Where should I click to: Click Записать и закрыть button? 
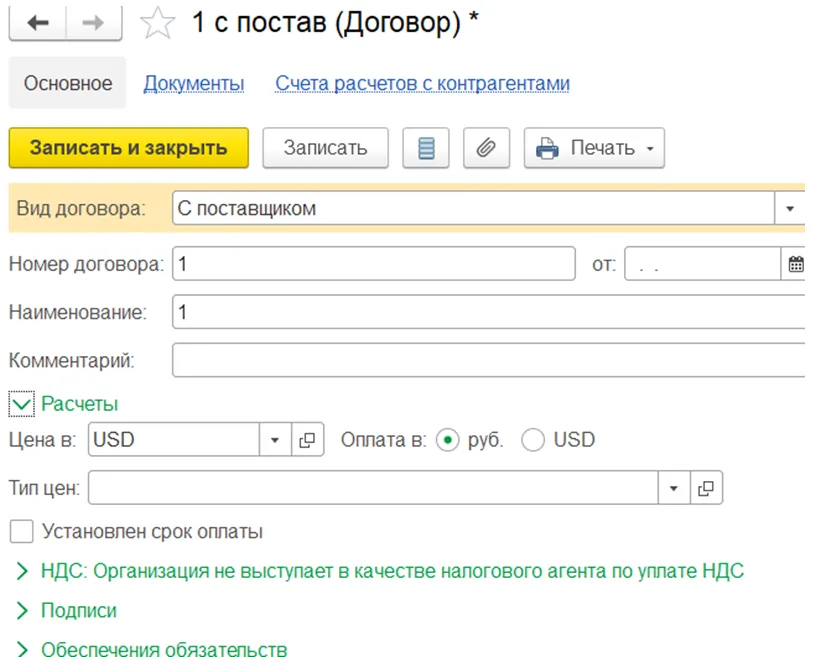pos(128,148)
